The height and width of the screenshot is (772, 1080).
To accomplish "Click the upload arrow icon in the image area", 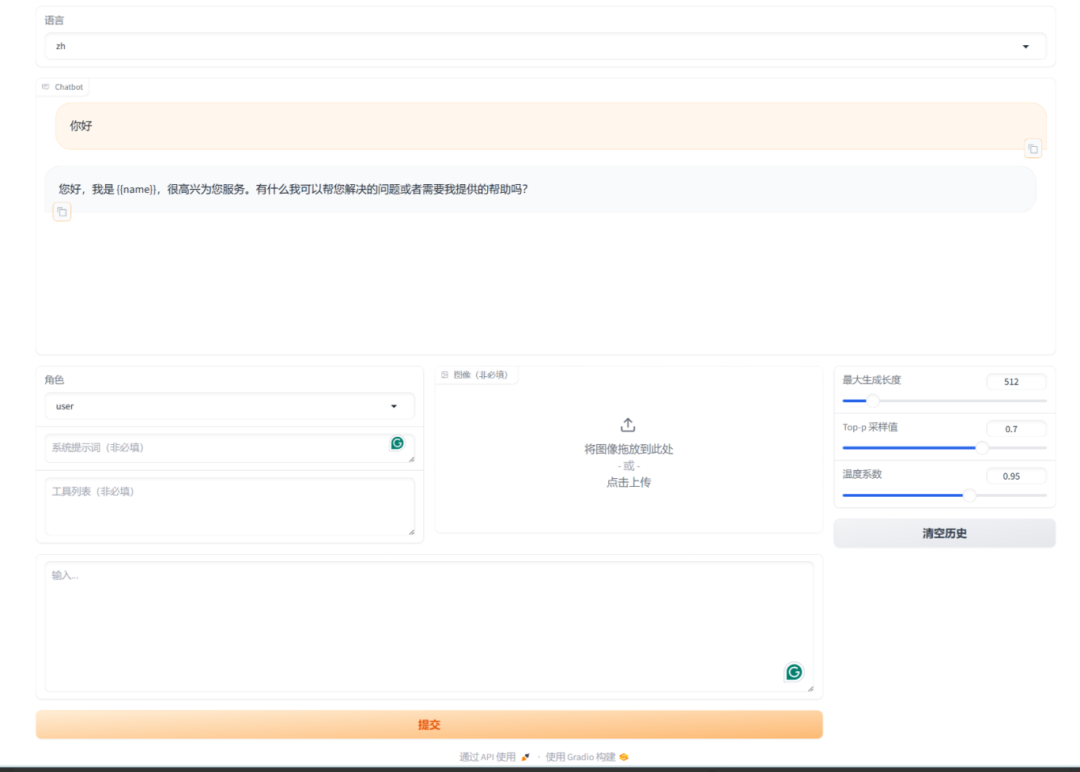I will point(628,424).
